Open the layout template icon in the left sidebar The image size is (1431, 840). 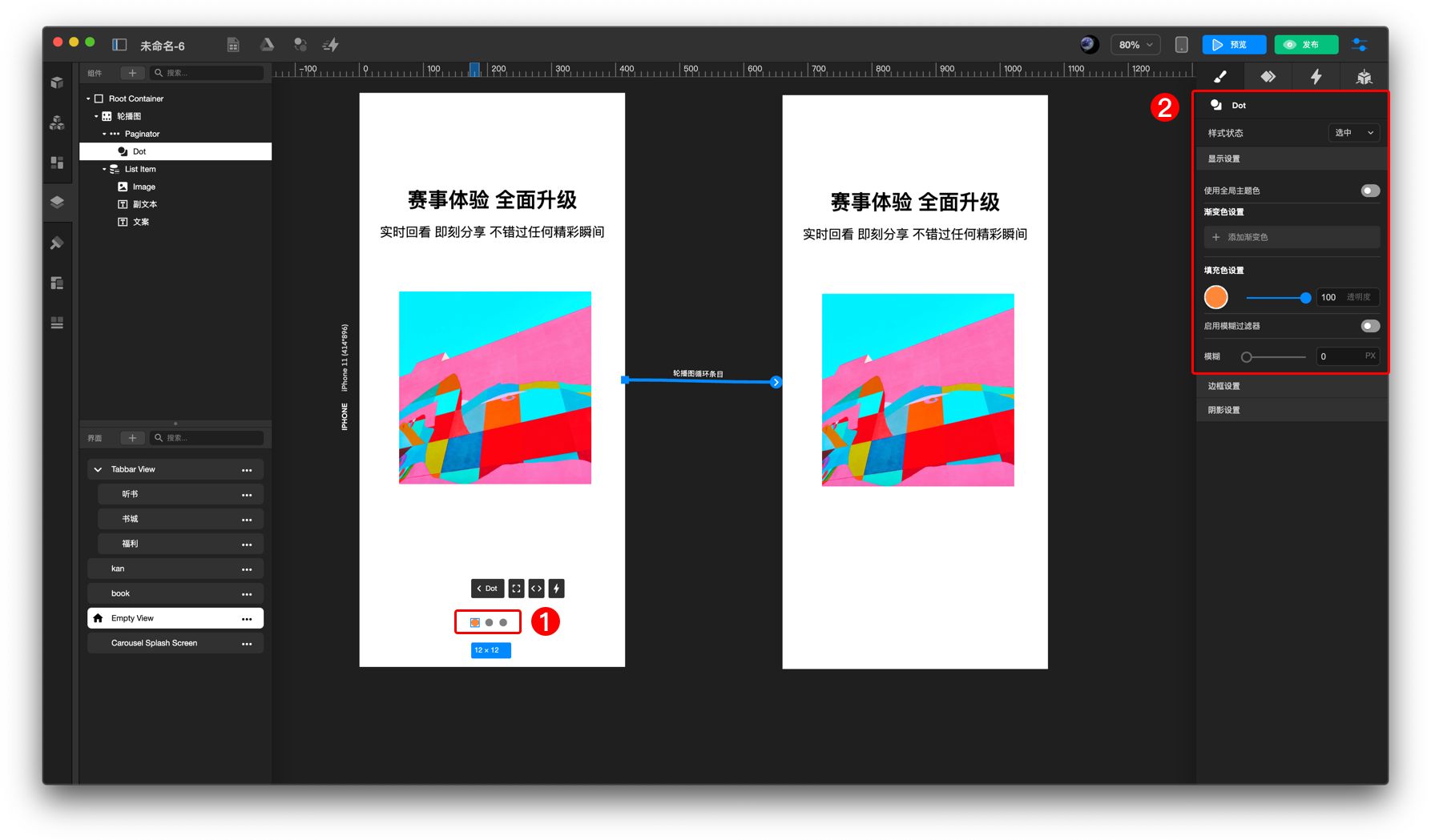(x=57, y=283)
